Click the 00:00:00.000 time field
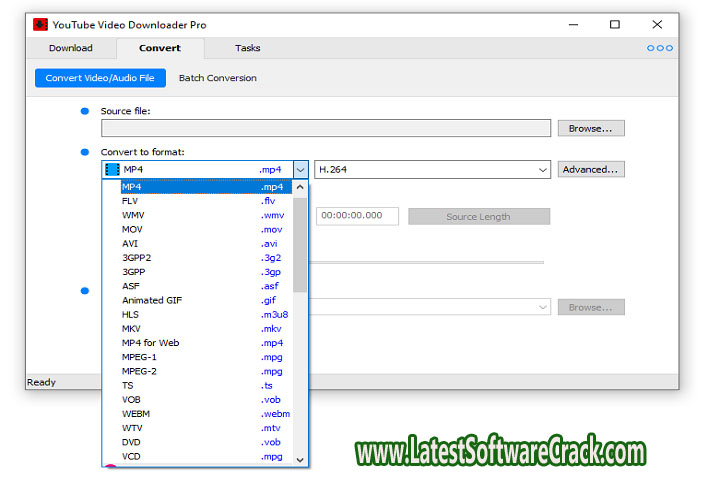Screen dimensions: 720x480 (x=357, y=216)
